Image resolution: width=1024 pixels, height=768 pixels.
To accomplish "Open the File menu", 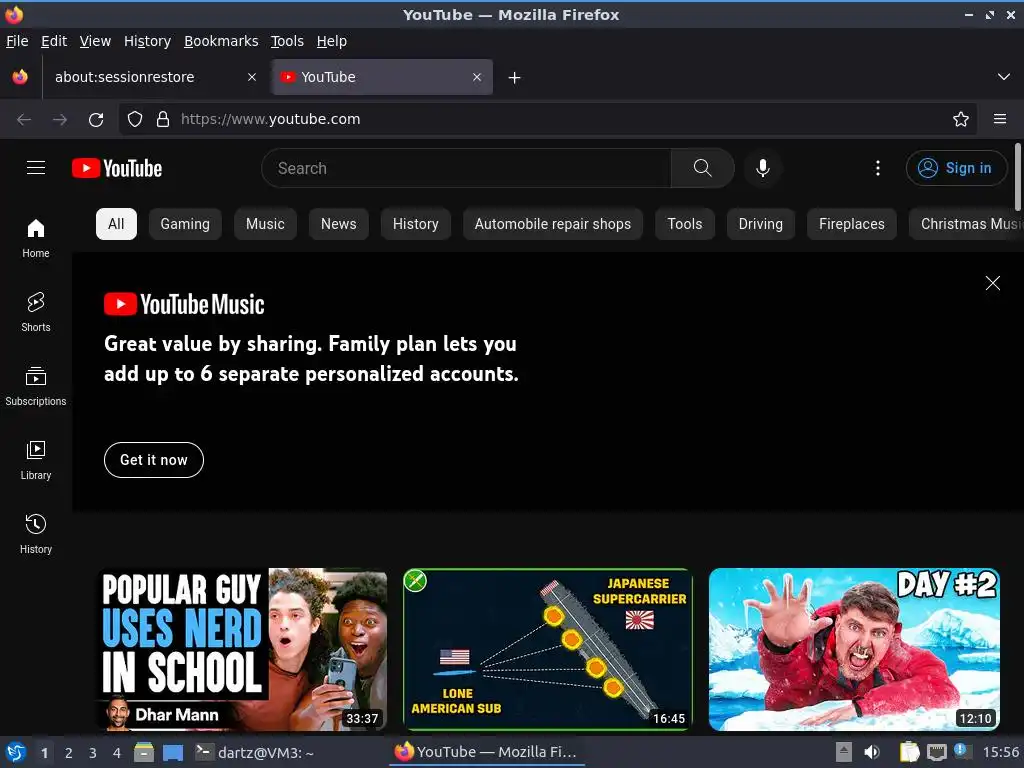I will coord(17,41).
